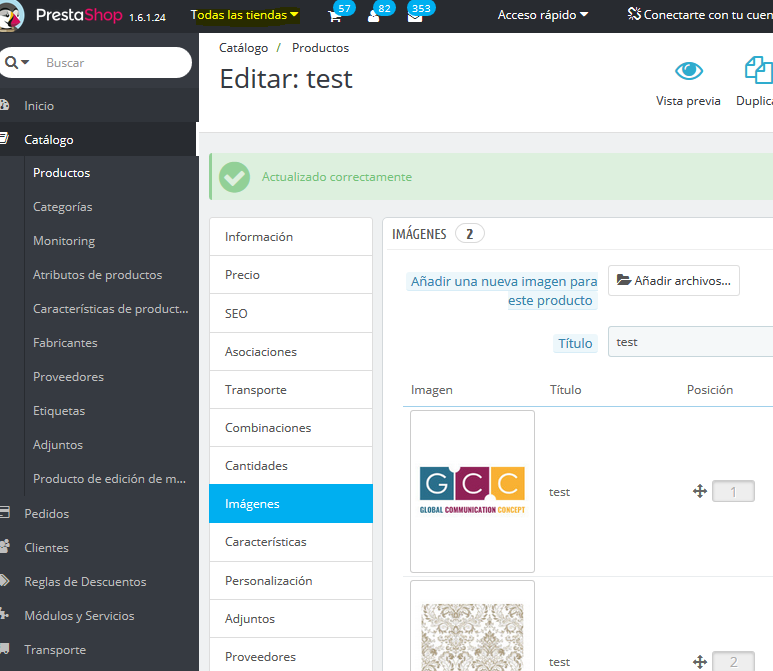Open the search type dropdown arrow

(x=25, y=63)
